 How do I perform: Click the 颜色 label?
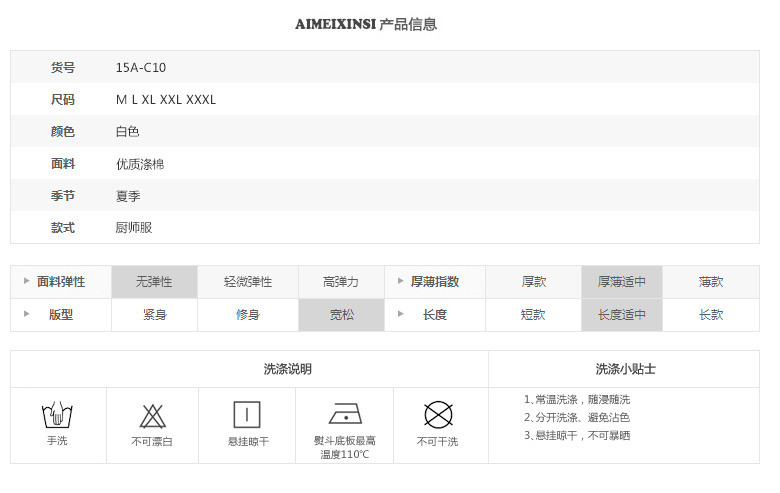63,131
